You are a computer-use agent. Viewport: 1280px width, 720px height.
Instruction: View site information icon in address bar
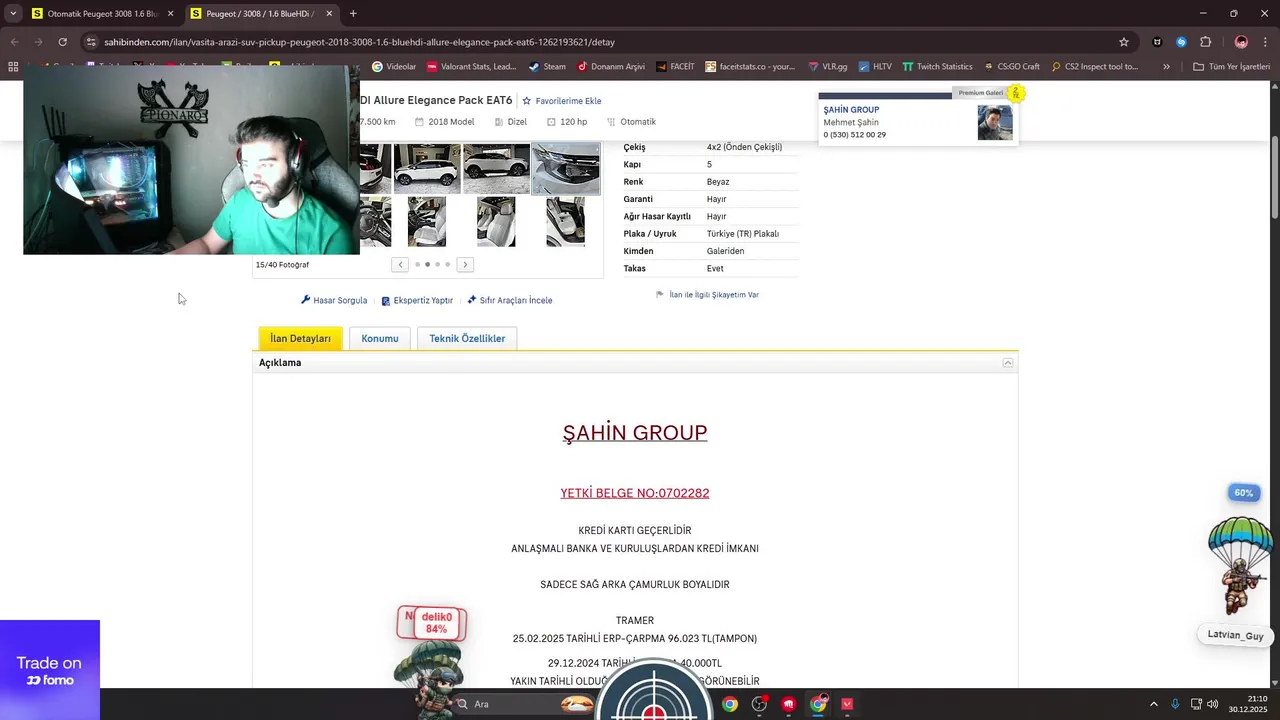point(91,42)
